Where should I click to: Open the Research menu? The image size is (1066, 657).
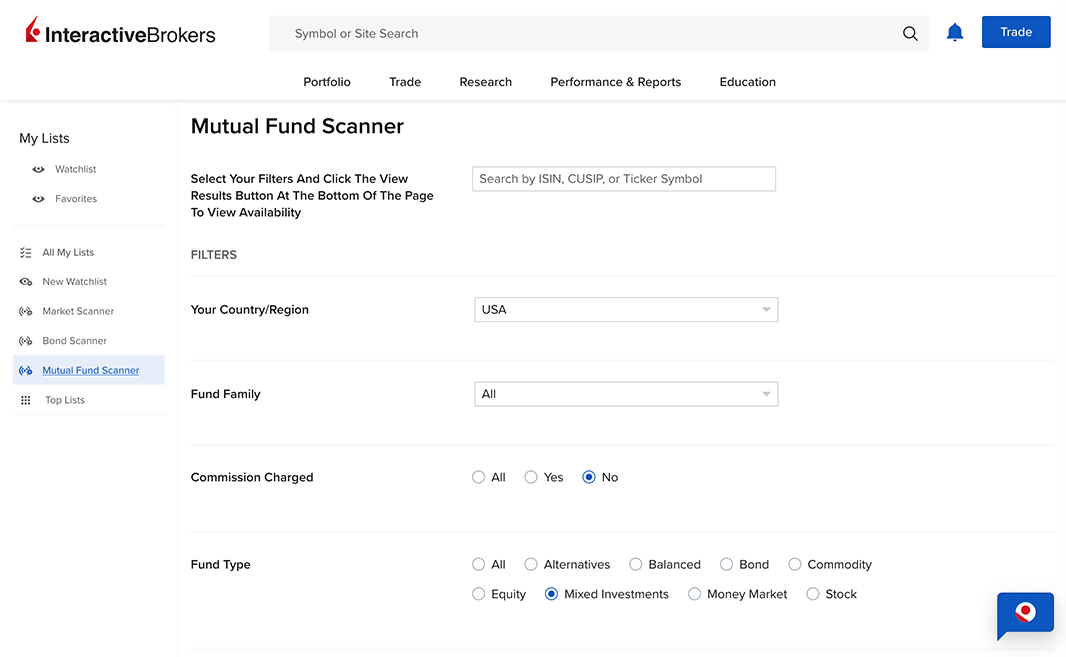point(485,82)
